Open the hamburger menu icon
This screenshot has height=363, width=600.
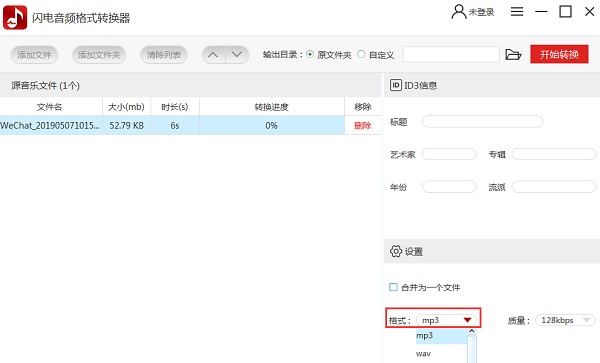click(517, 11)
